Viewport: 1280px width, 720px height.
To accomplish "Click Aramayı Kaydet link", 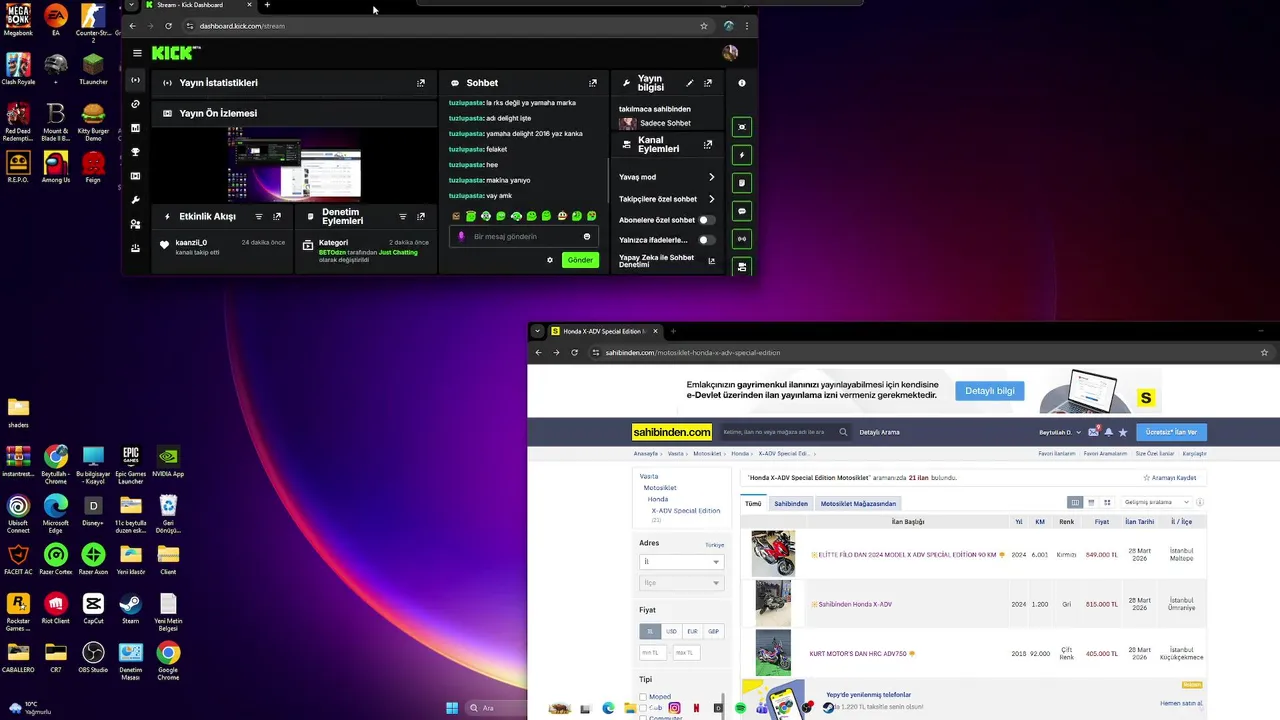I will pos(1170,478).
